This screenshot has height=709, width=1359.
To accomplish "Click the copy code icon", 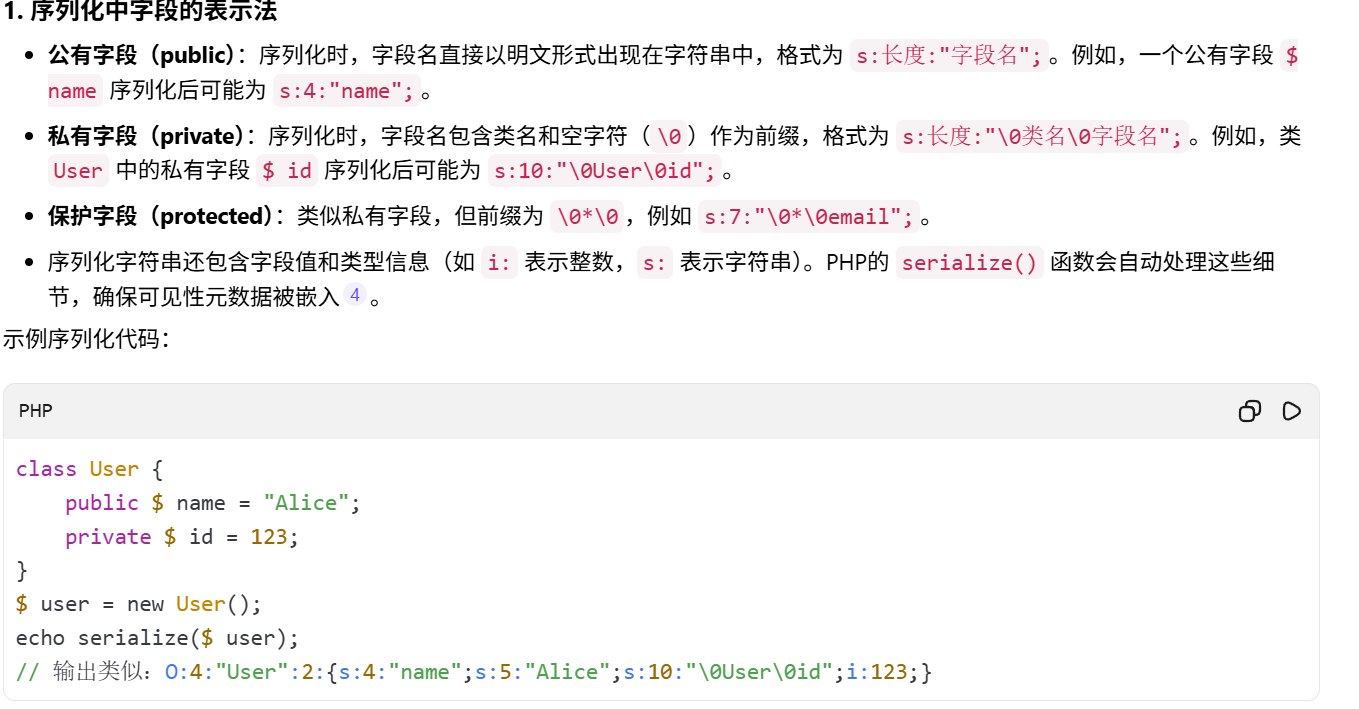I will [x=1249, y=411].
